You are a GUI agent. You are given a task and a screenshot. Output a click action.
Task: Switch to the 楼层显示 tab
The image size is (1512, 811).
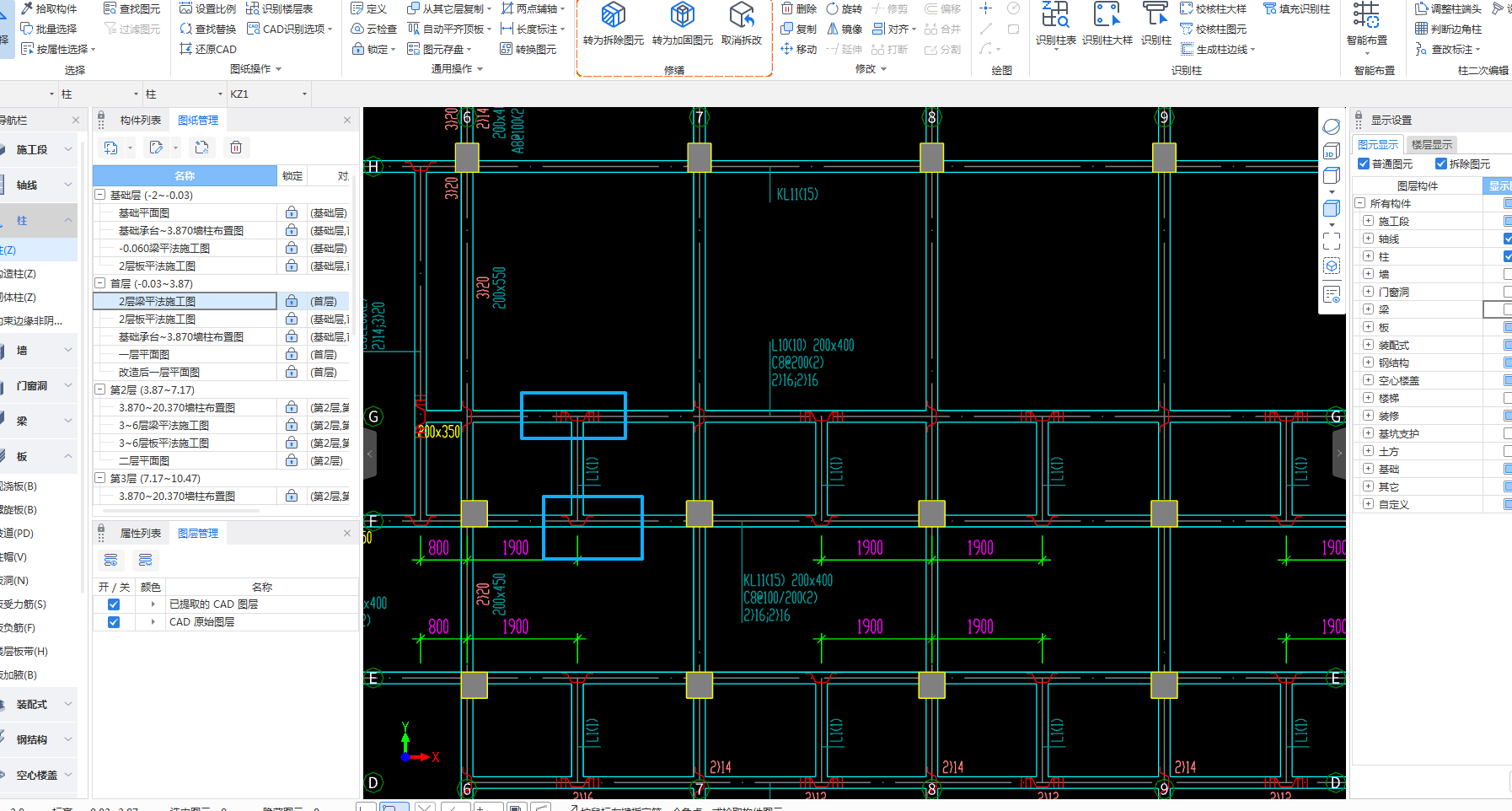pyautogui.click(x=1431, y=144)
